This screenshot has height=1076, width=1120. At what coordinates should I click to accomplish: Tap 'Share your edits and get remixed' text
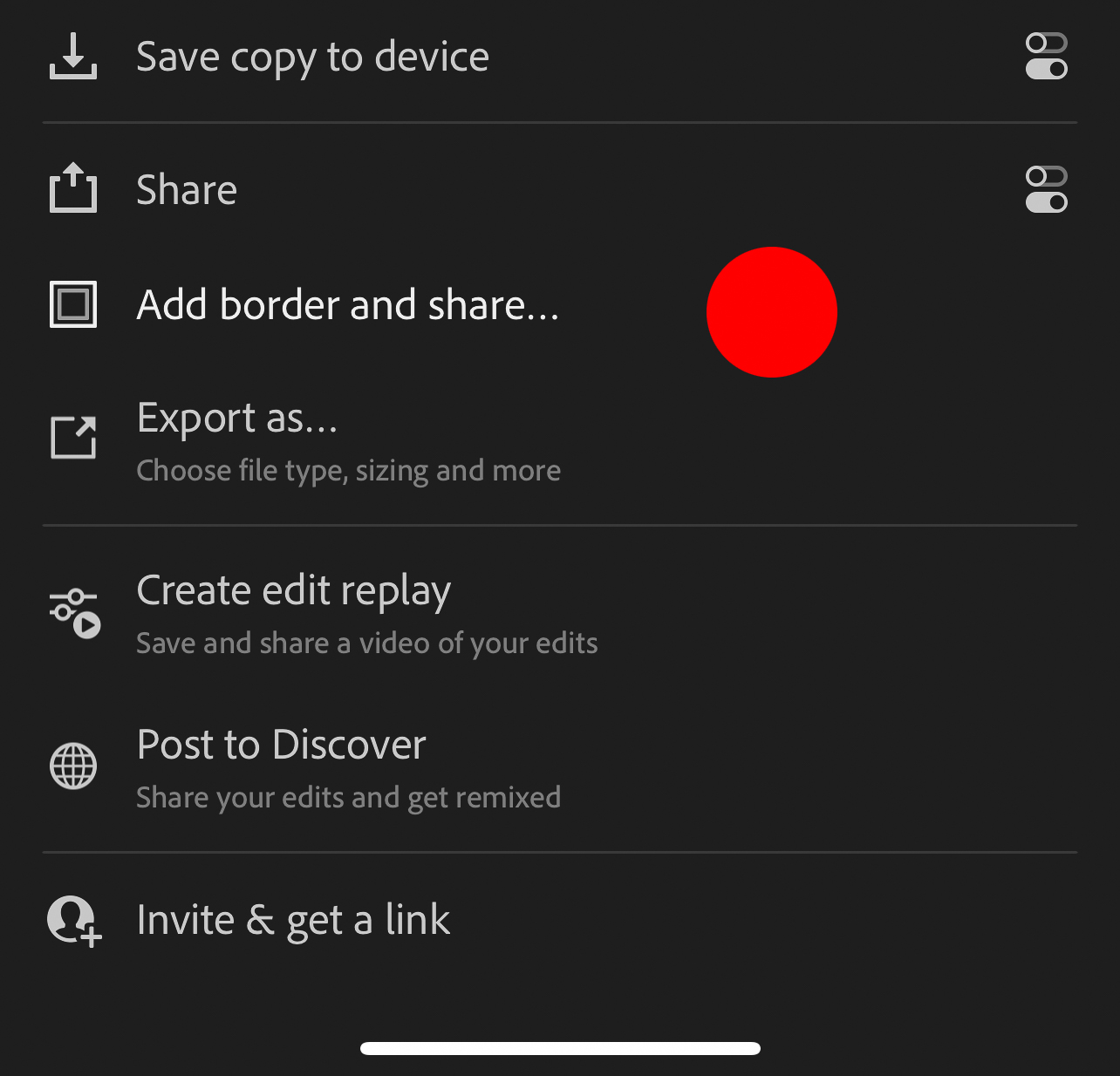point(348,798)
